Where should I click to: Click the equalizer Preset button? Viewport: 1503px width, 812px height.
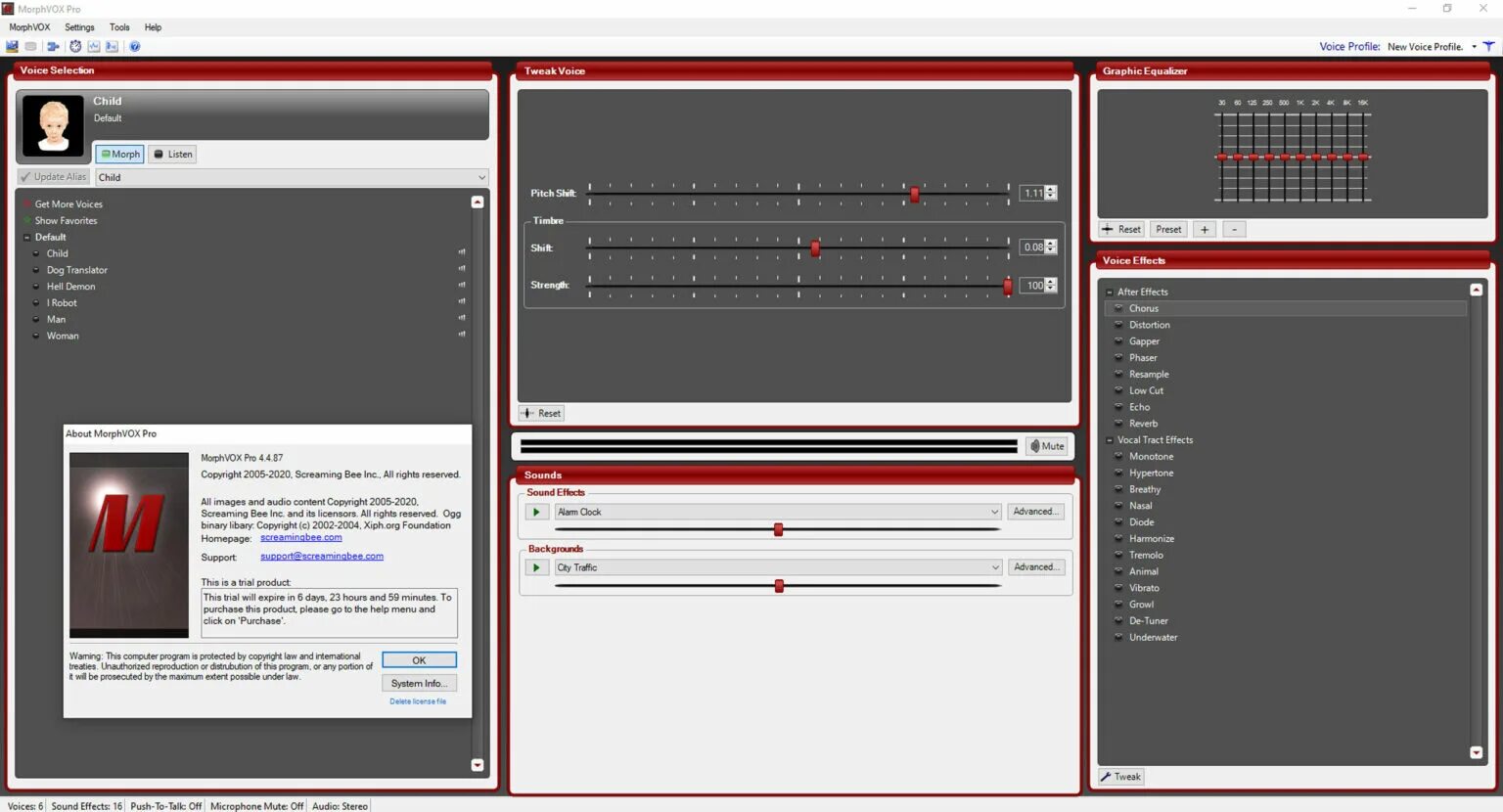pos(1168,229)
